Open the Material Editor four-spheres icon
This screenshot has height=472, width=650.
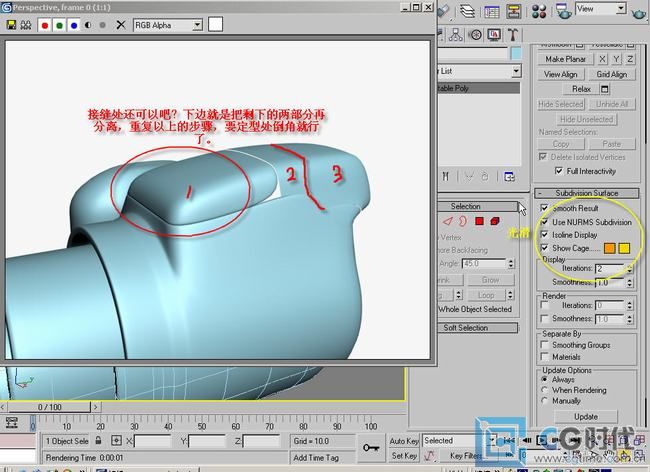pos(539,11)
